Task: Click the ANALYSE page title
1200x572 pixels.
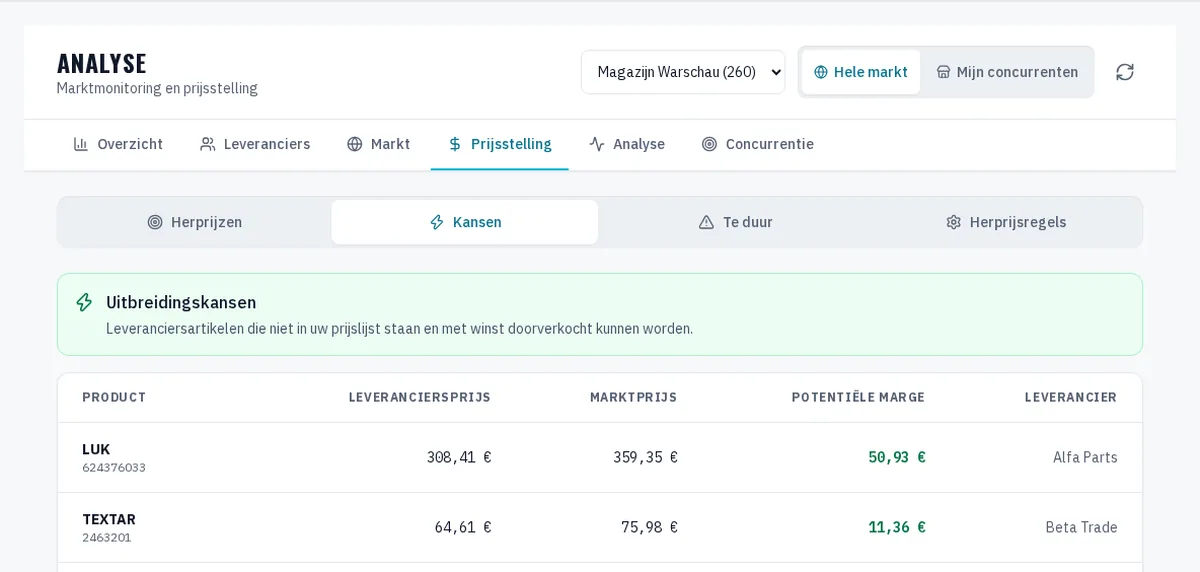Action: coord(102,63)
